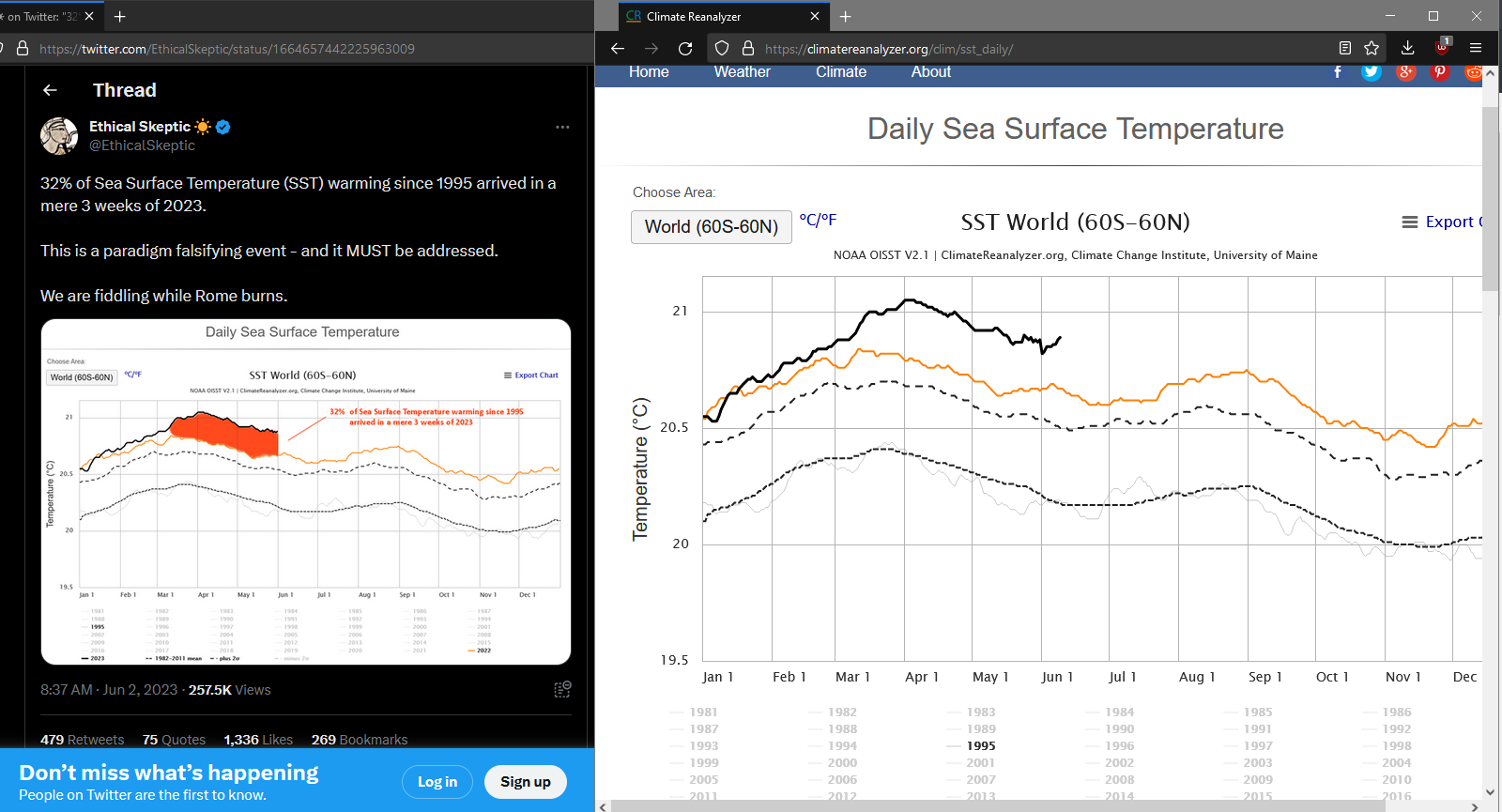This screenshot has height=812, width=1502.
Task: Toggle the 1998 series in the legend
Action: tap(1387, 746)
